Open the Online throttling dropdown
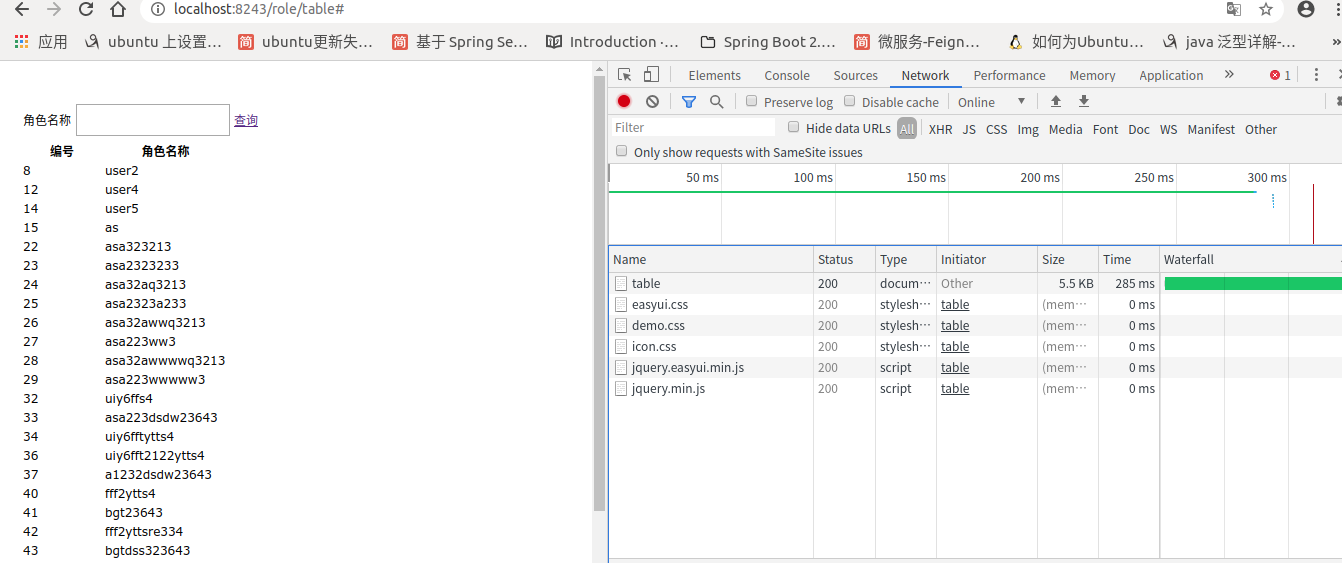This screenshot has width=1342, height=563. (x=992, y=102)
